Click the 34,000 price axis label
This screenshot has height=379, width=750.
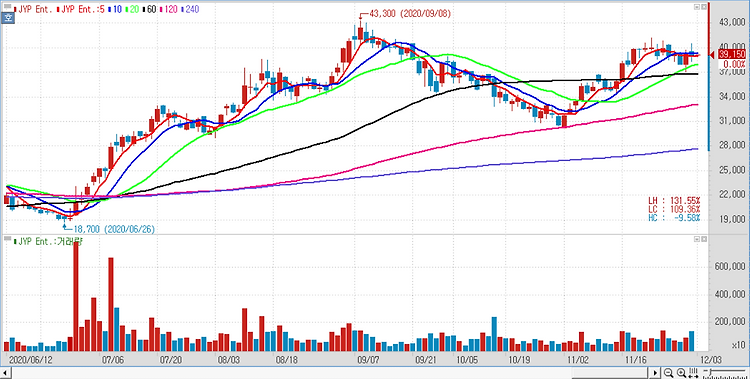(x=732, y=97)
